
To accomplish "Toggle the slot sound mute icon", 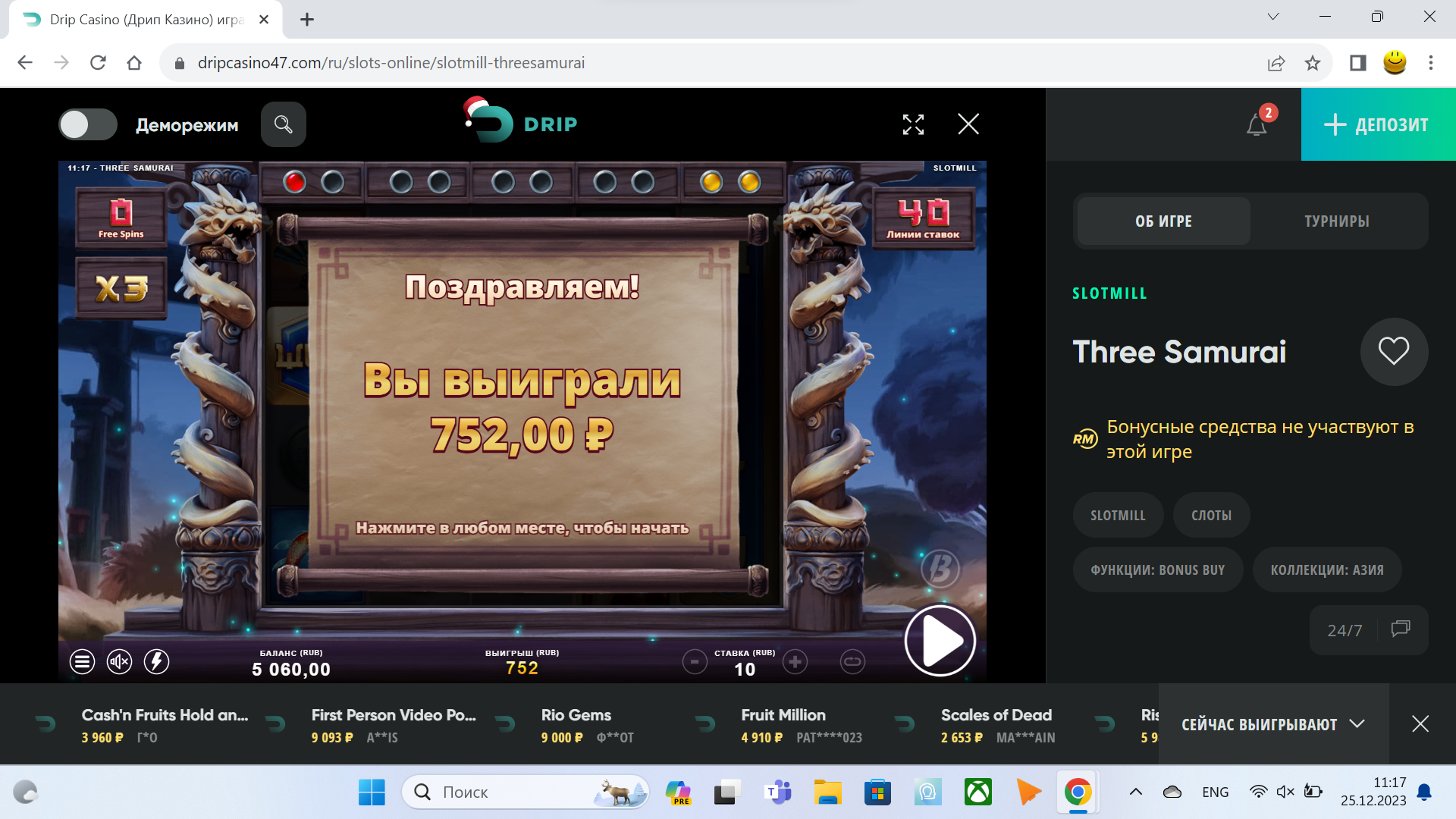I will click(x=119, y=661).
